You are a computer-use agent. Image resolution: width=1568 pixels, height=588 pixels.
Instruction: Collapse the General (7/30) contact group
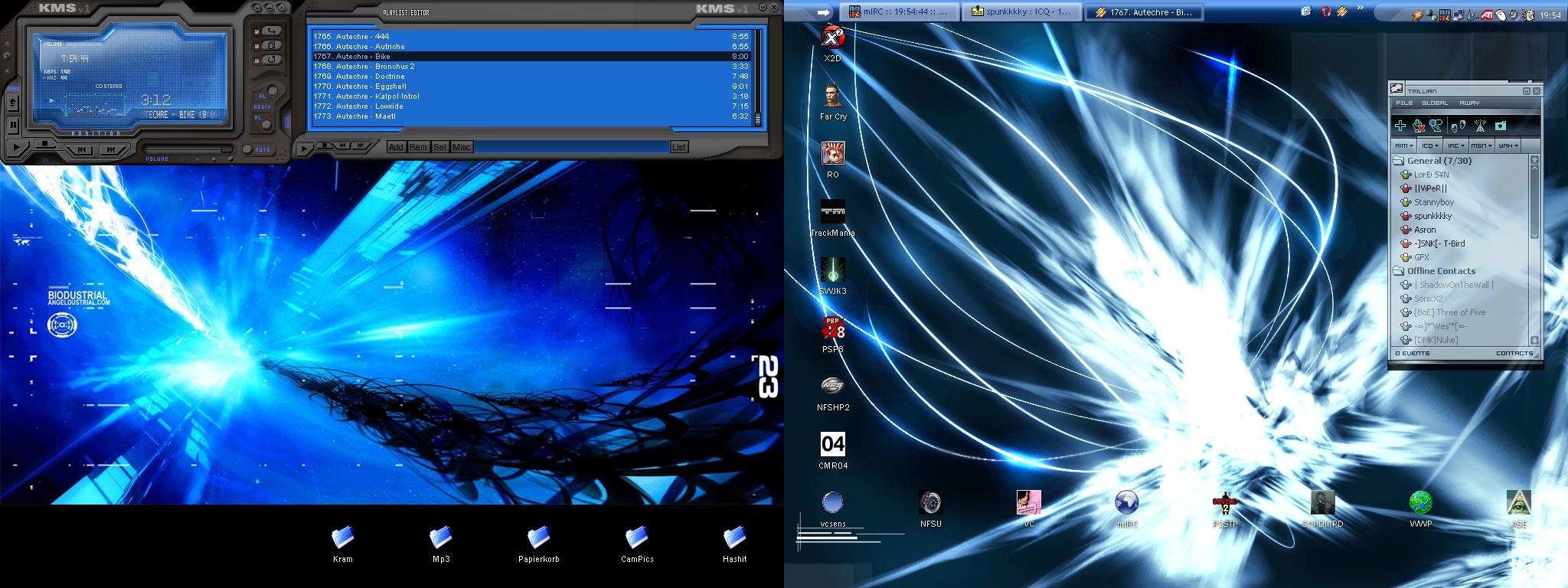[x=1432, y=161]
